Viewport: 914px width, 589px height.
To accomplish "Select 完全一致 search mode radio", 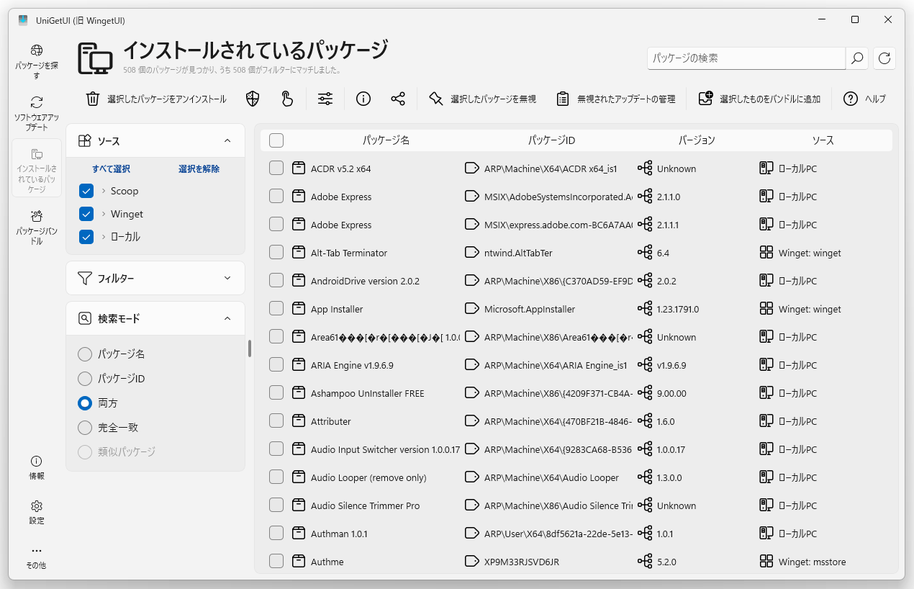I will (85, 427).
